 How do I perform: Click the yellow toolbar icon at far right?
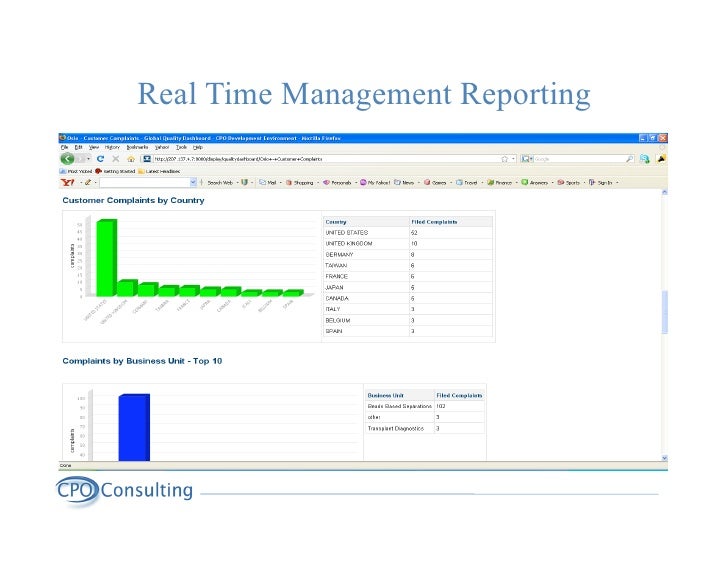point(661,159)
